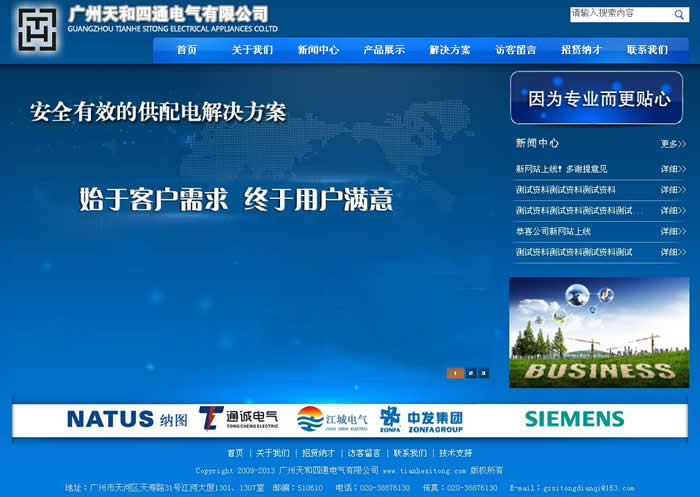Open the 中发集团 ZONFA logo
Viewport: 700px width, 497px height.
(421, 419)
